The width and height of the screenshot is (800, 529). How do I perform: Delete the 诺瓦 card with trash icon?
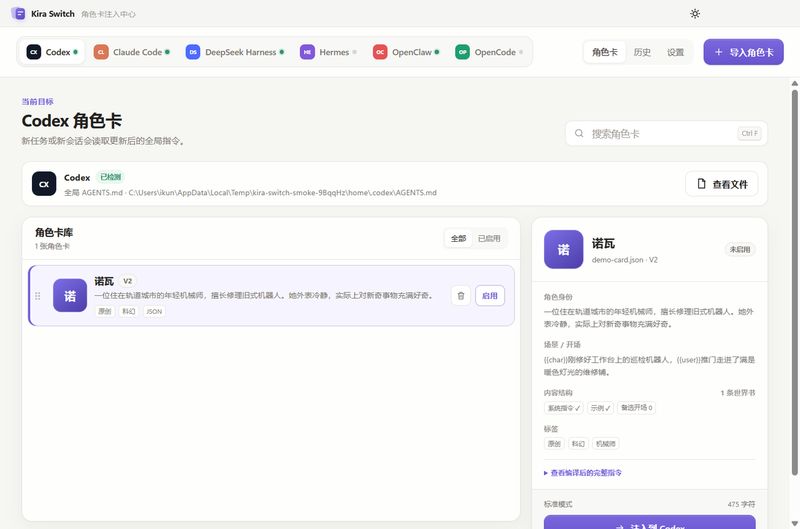461,296
